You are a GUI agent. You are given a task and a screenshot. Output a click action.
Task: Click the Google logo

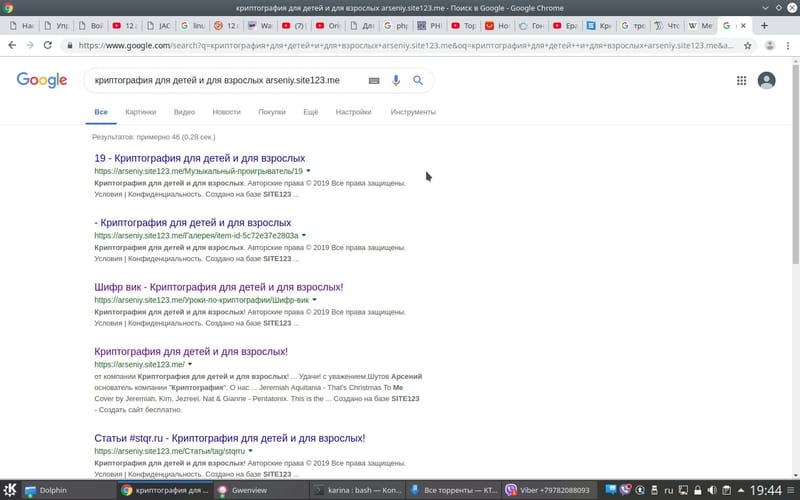pos(42,80)
